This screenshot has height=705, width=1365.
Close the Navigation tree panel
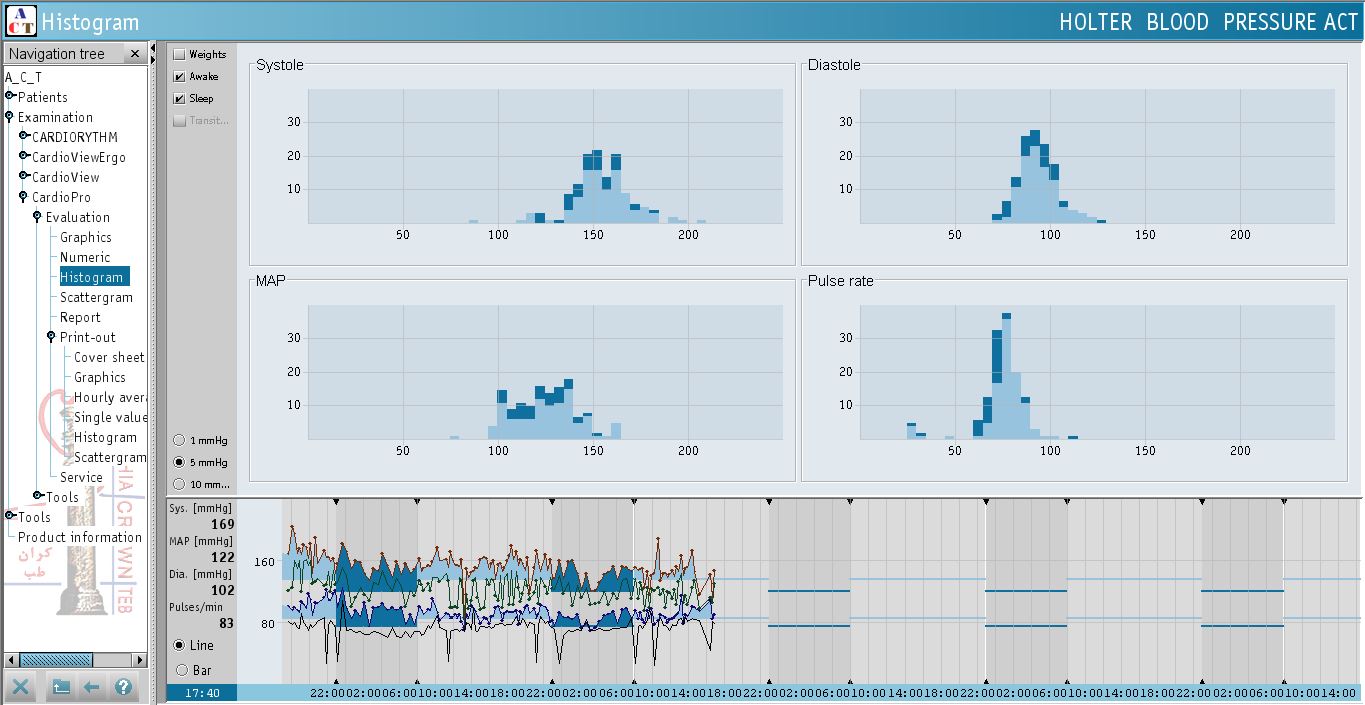point(133,54)
